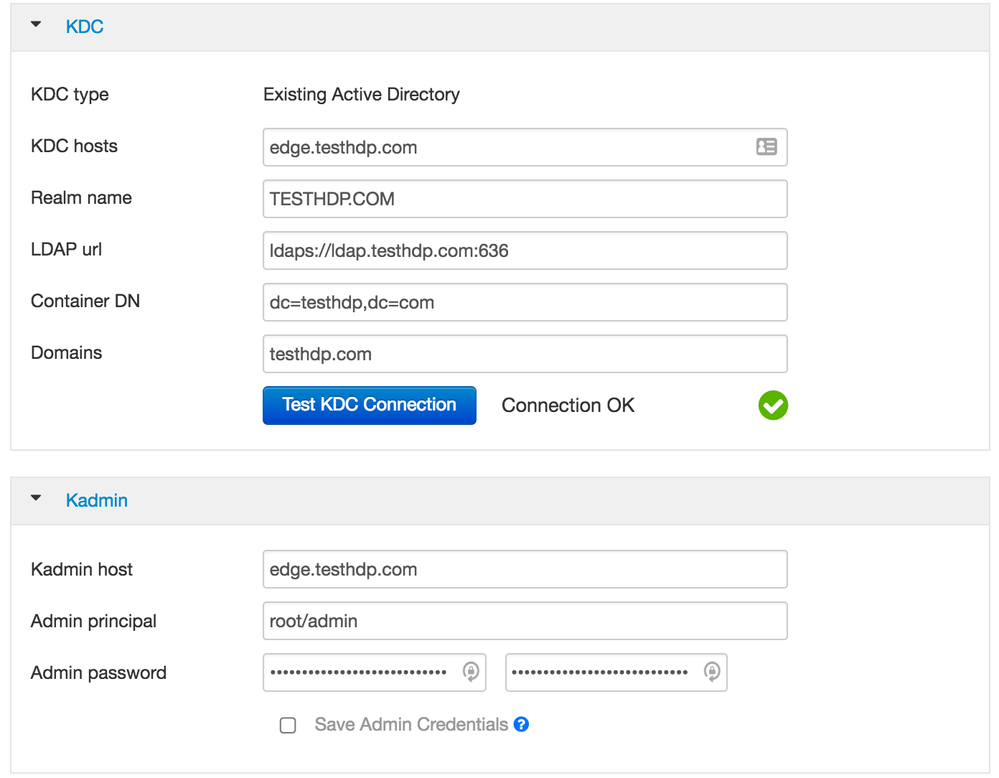
Task: Select the Admin principal field
Action: [525, 621]
